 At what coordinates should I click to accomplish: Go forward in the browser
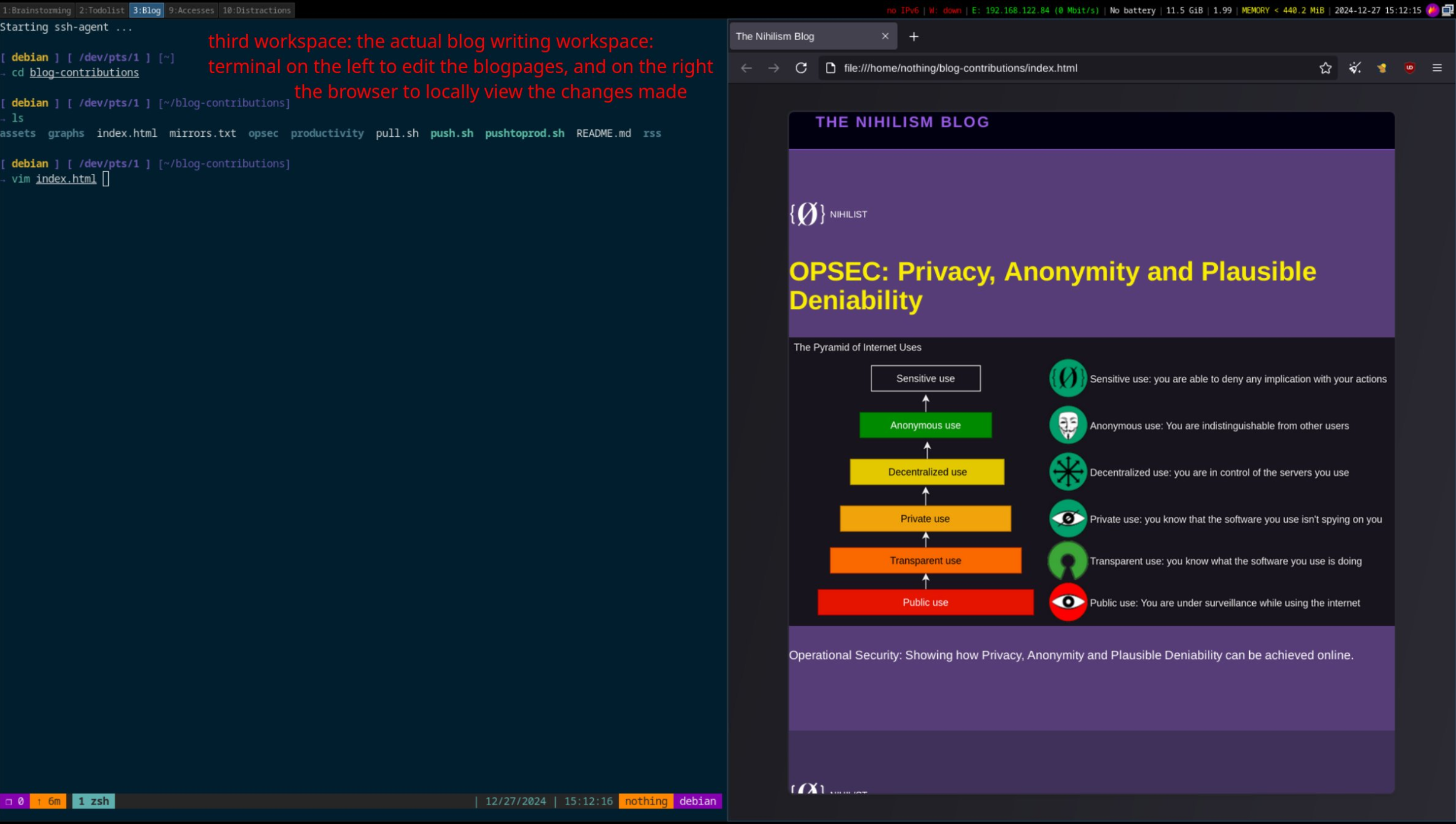773,68
